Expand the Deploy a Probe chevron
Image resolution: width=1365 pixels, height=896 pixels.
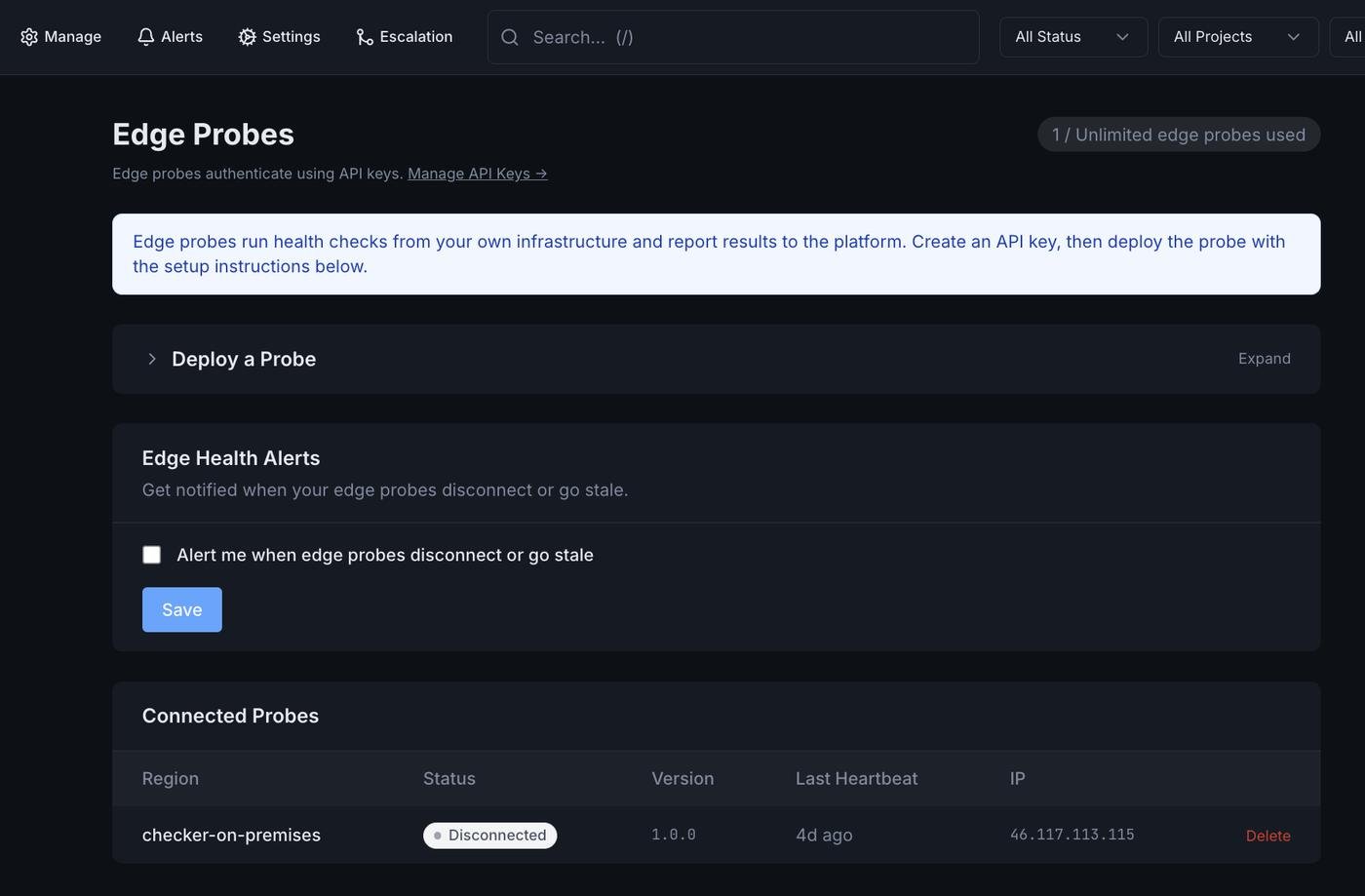point(152,359)
